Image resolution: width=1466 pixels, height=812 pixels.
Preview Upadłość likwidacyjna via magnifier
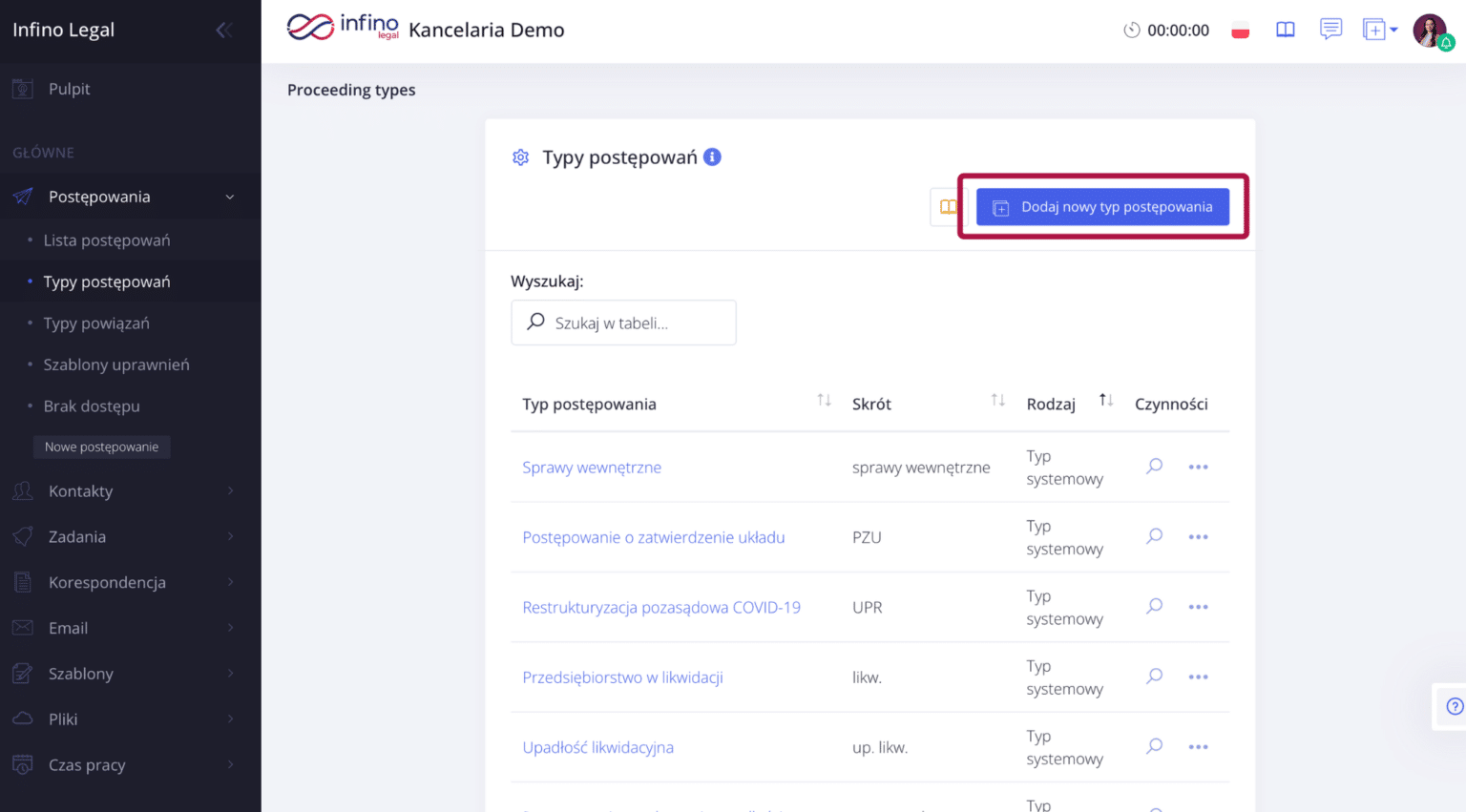[1155, 746]
